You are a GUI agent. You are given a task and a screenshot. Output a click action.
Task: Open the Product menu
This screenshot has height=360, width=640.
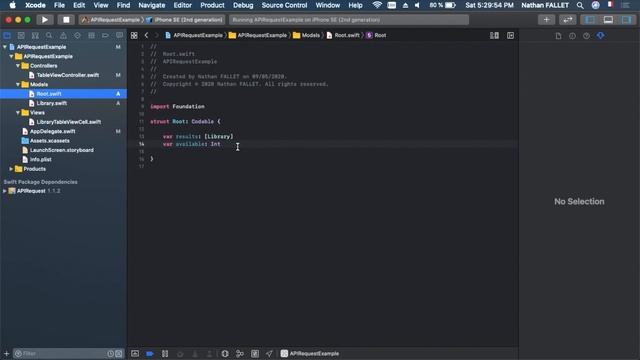212,5
